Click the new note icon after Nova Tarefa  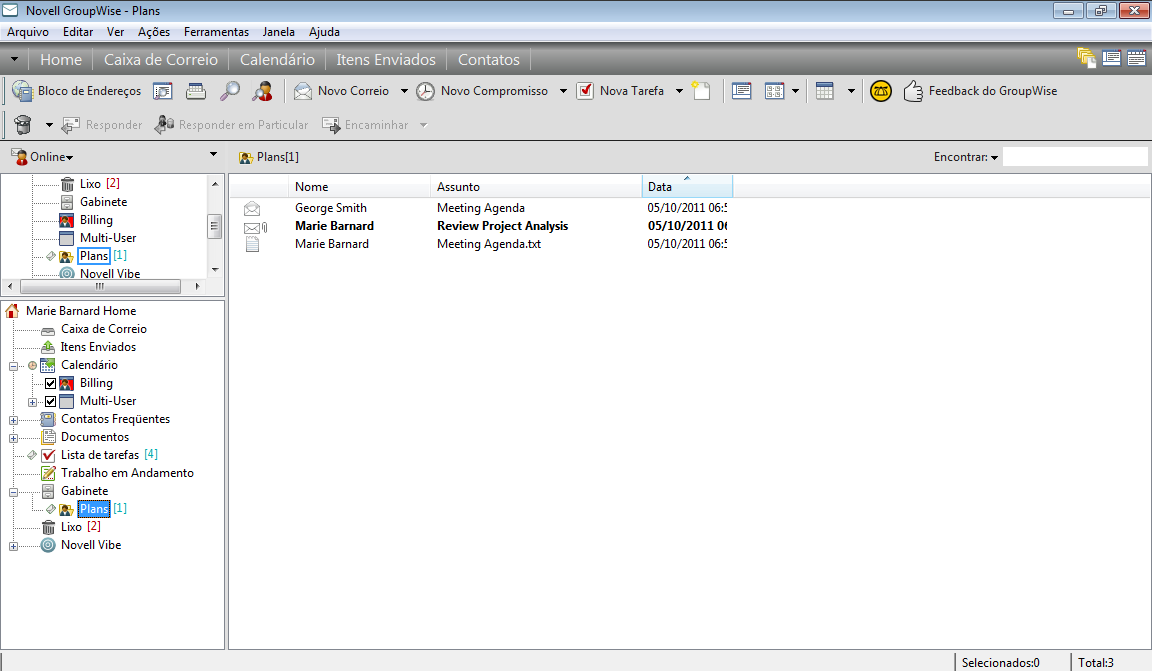tap(702, 91)
